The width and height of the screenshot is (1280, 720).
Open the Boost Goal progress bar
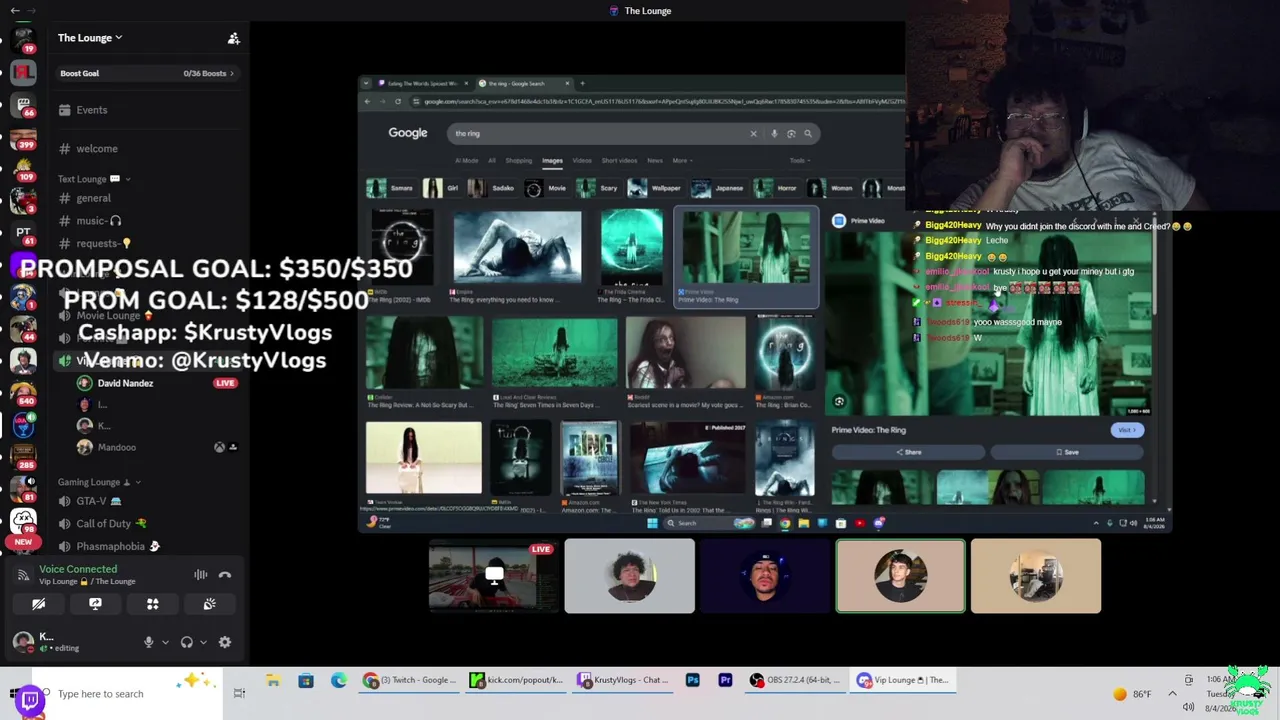[147, 73]
